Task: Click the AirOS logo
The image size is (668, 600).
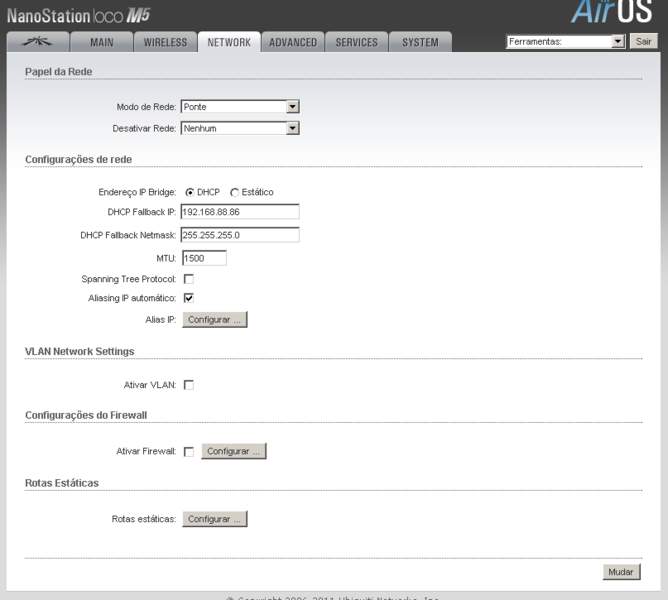Action: coord(611,12)
